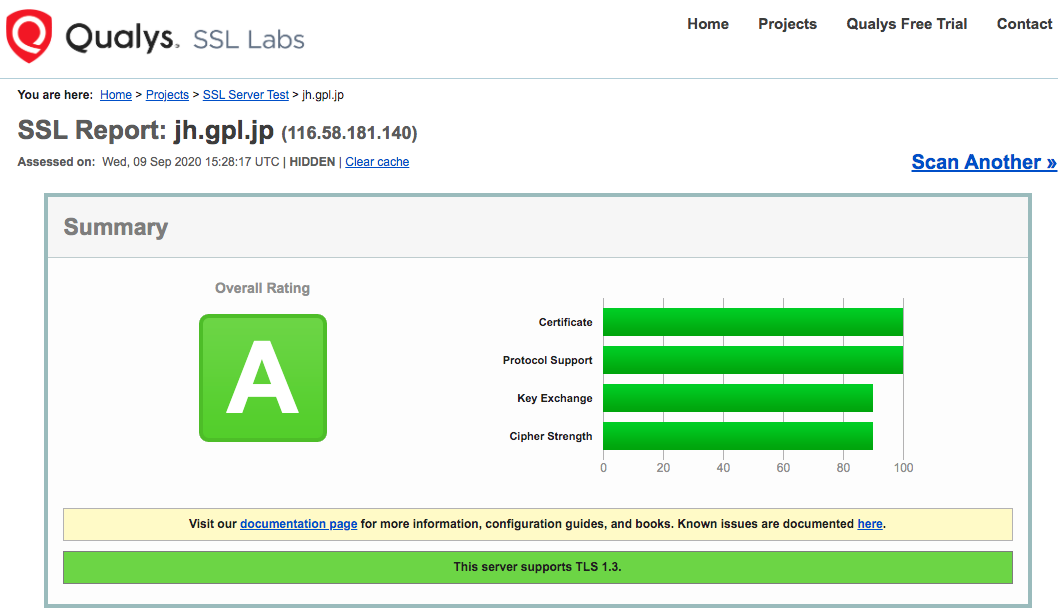Image resolution: width=1058 pixels, height=610 pixels.
Task: Click the green A rating badge
Action: [x=263, y=378]
